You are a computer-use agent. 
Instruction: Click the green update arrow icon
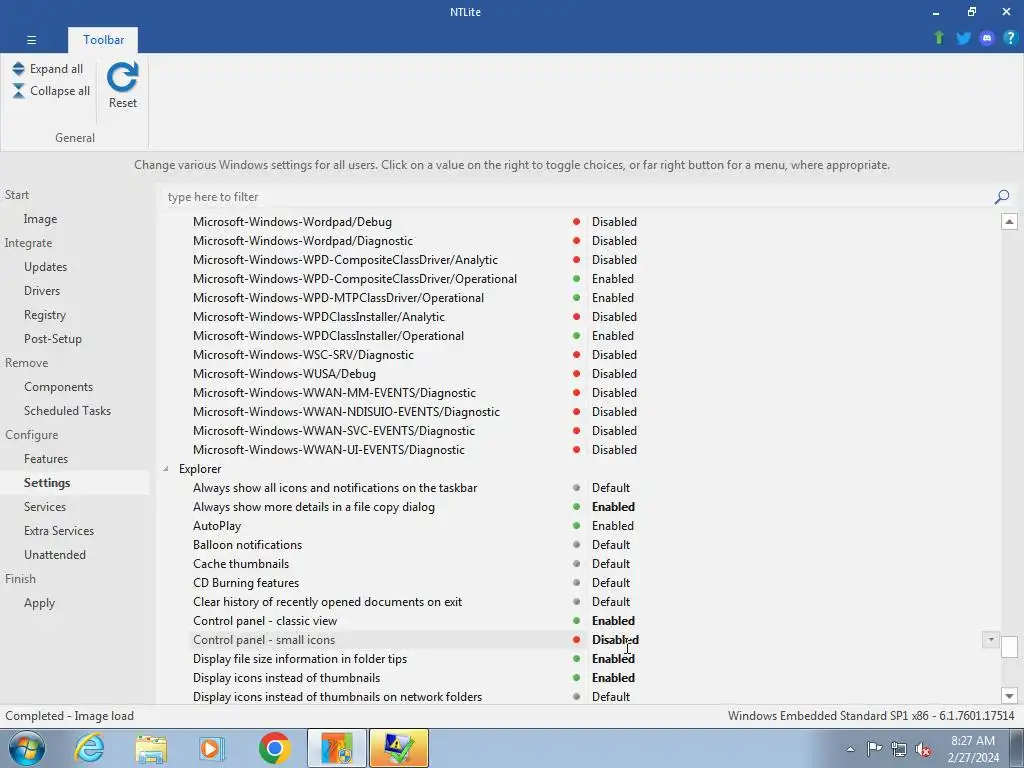pos(939,38)
